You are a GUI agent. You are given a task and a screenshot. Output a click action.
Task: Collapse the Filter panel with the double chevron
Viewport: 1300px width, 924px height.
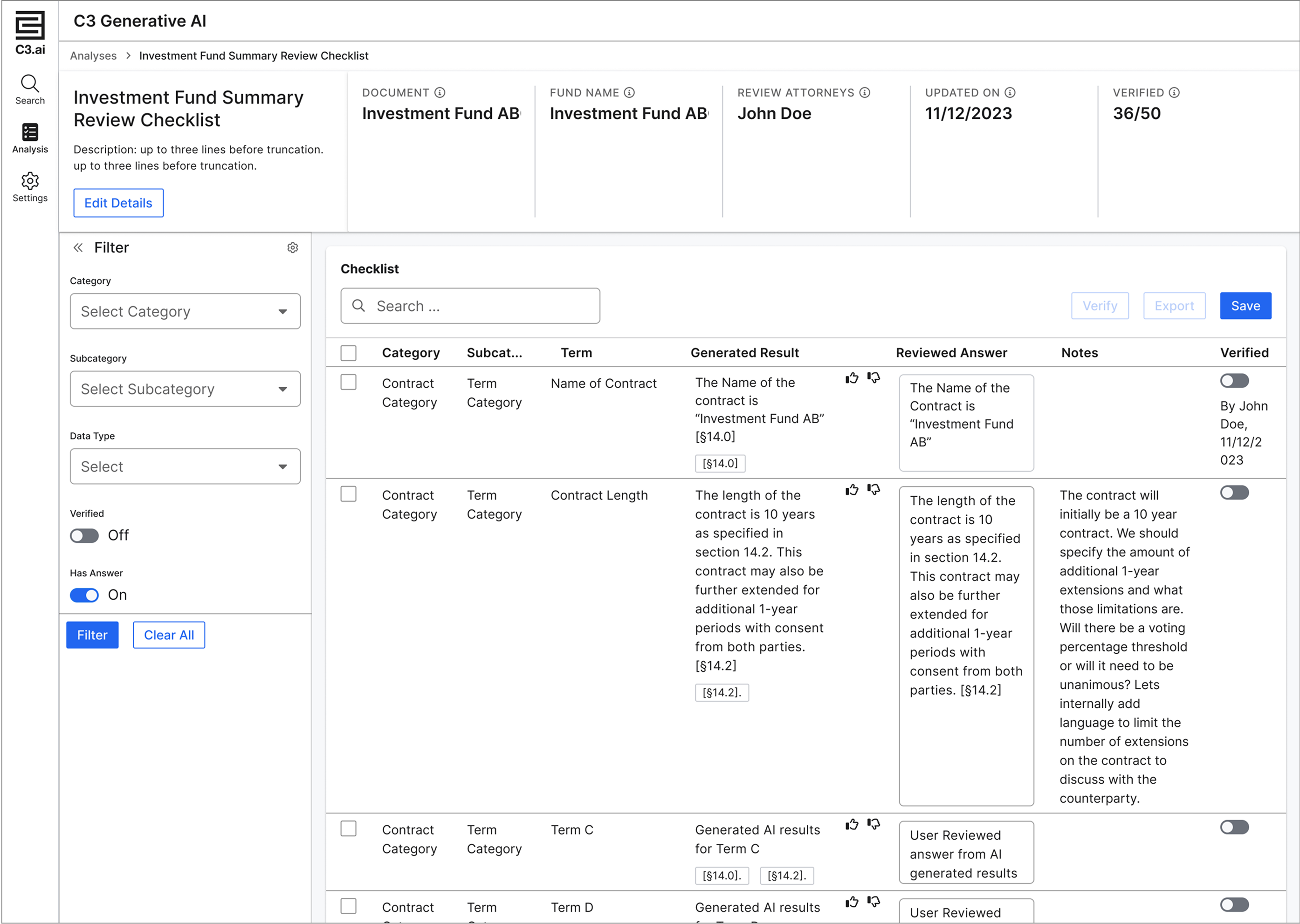tap(78, 247)
